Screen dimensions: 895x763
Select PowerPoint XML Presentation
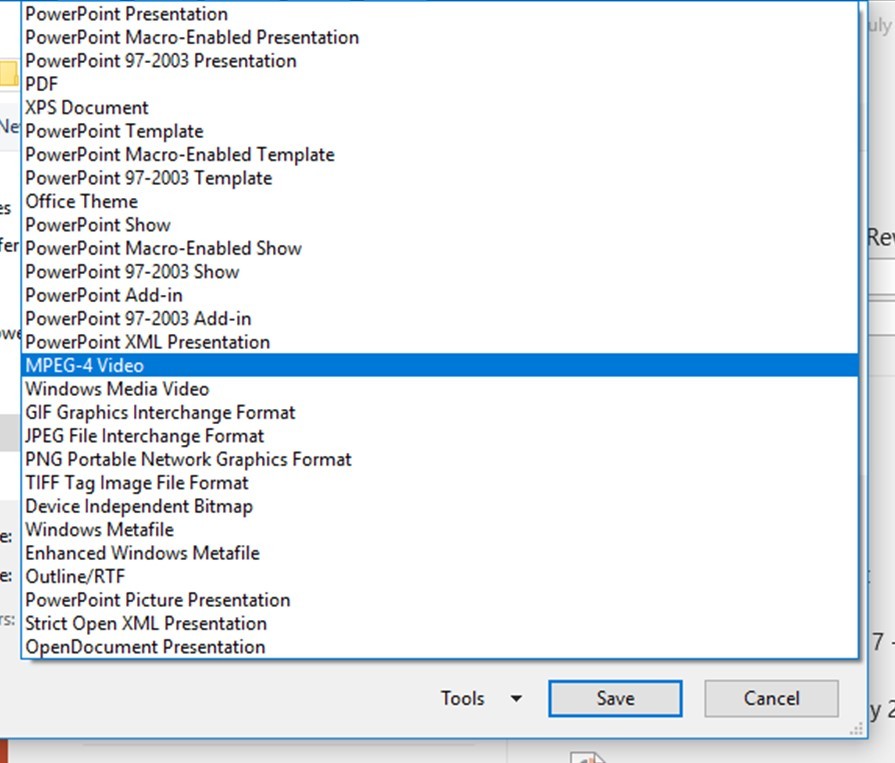tap(440, 341)
